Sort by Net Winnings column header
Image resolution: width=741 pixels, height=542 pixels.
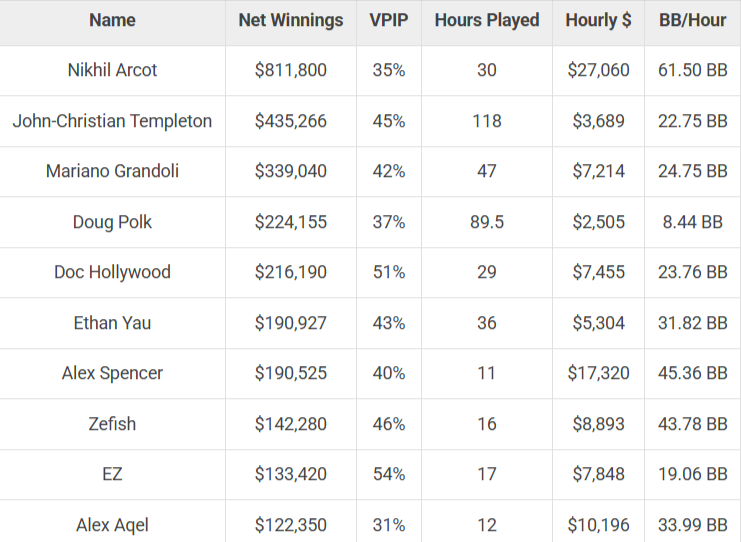coord(291,20)
